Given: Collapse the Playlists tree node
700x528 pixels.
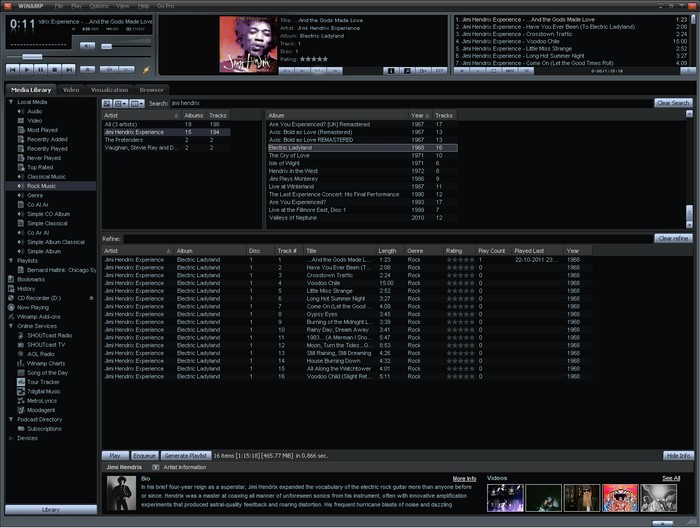Looking at the screenshot, I should (x=11, y=260).
